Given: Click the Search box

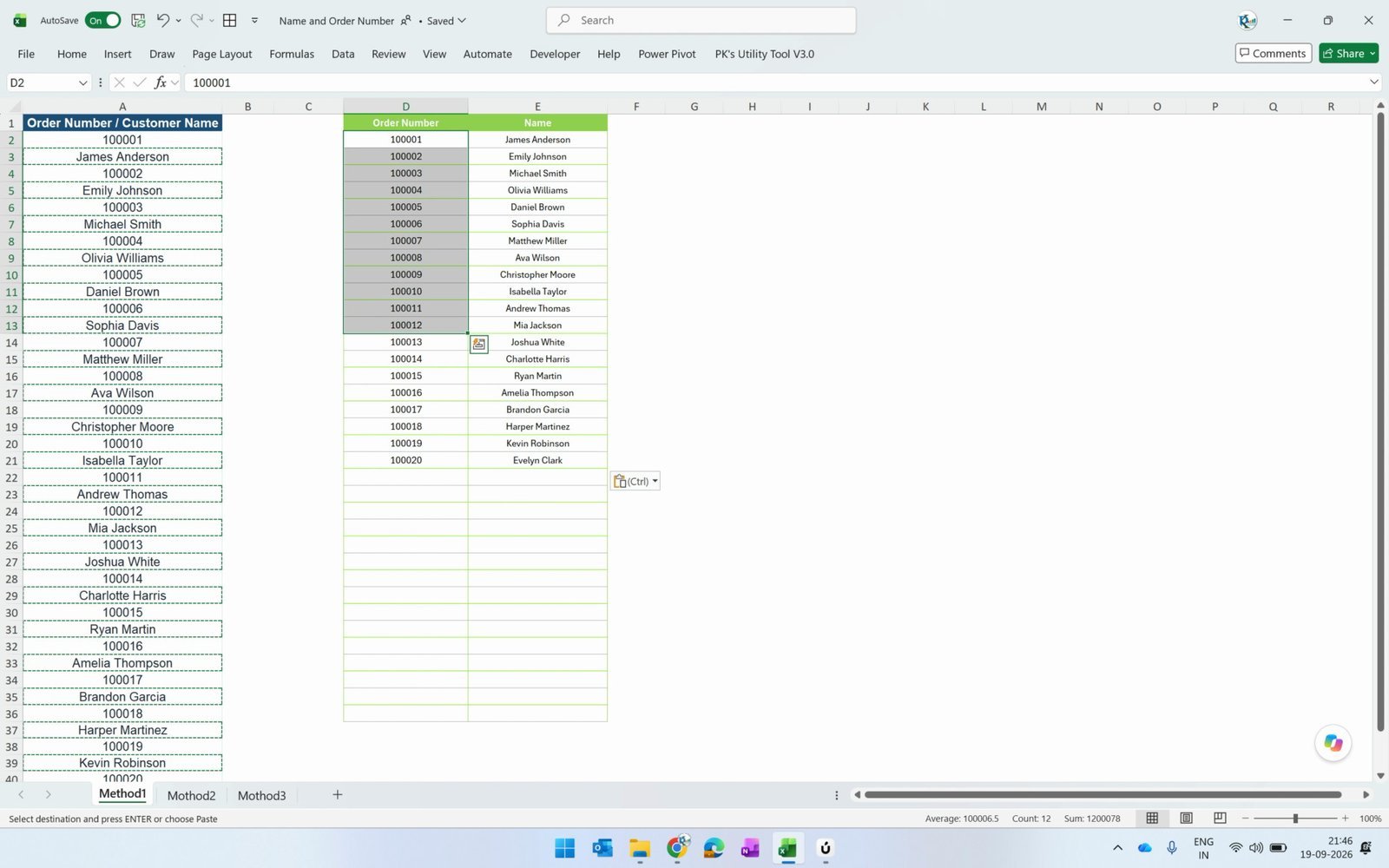Looking at the screenshot, I should 701,20.
